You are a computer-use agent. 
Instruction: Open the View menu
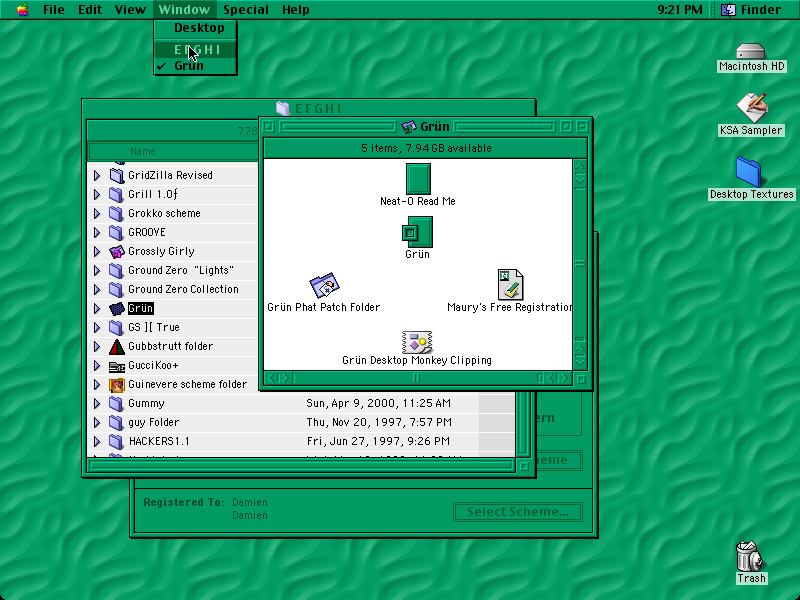130,9
